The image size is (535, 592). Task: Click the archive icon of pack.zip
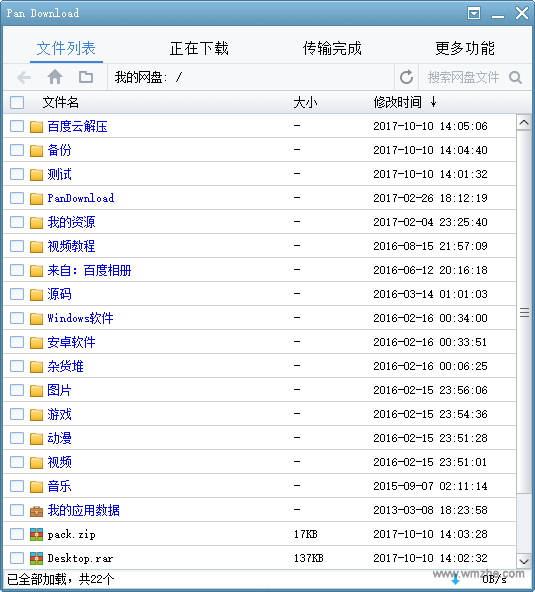point(36,534)
